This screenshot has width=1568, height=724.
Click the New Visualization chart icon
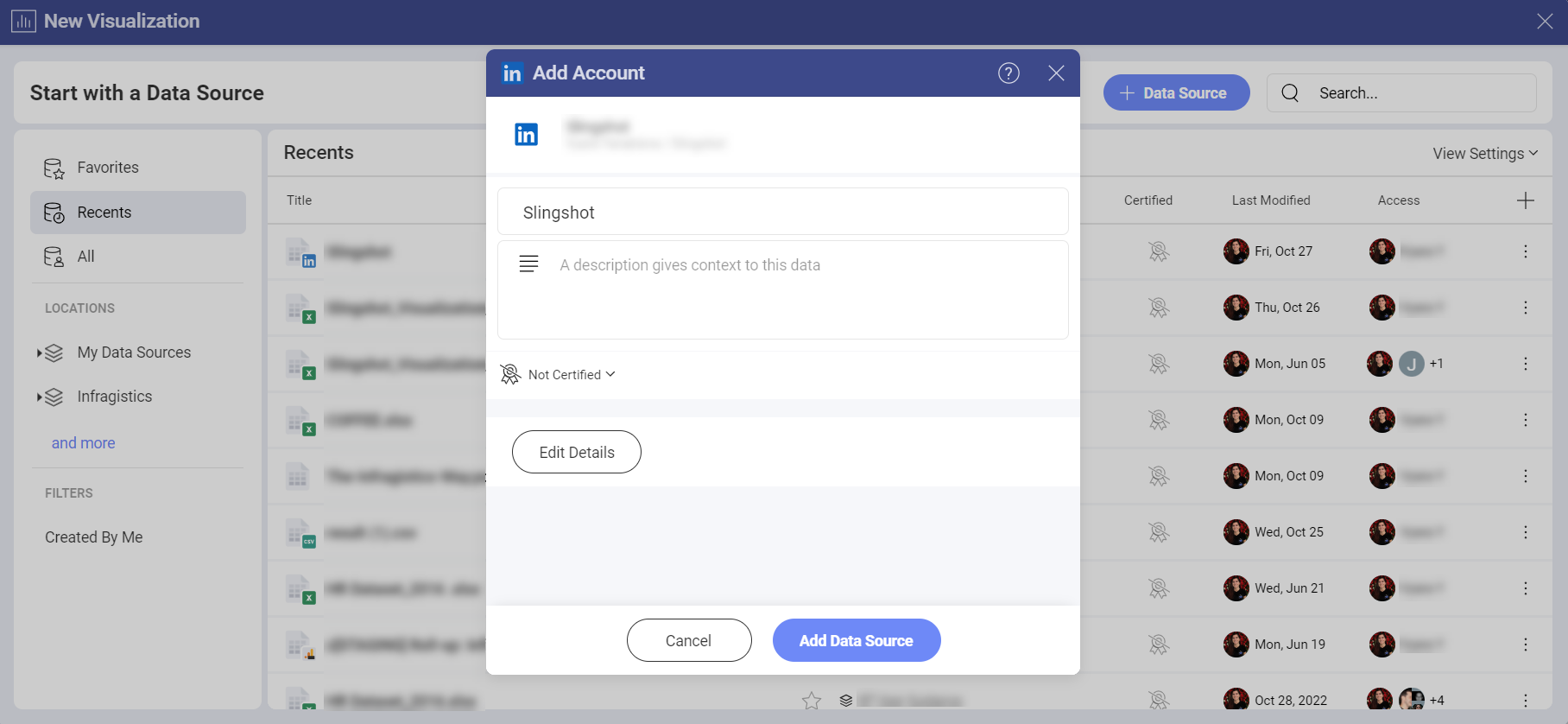coord(23,21)
